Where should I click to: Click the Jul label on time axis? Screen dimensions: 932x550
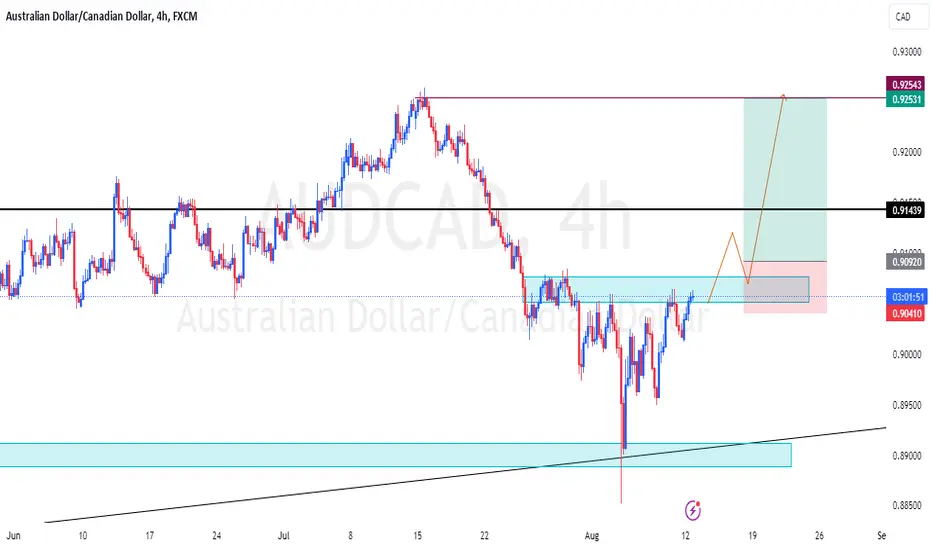(284, 535)
